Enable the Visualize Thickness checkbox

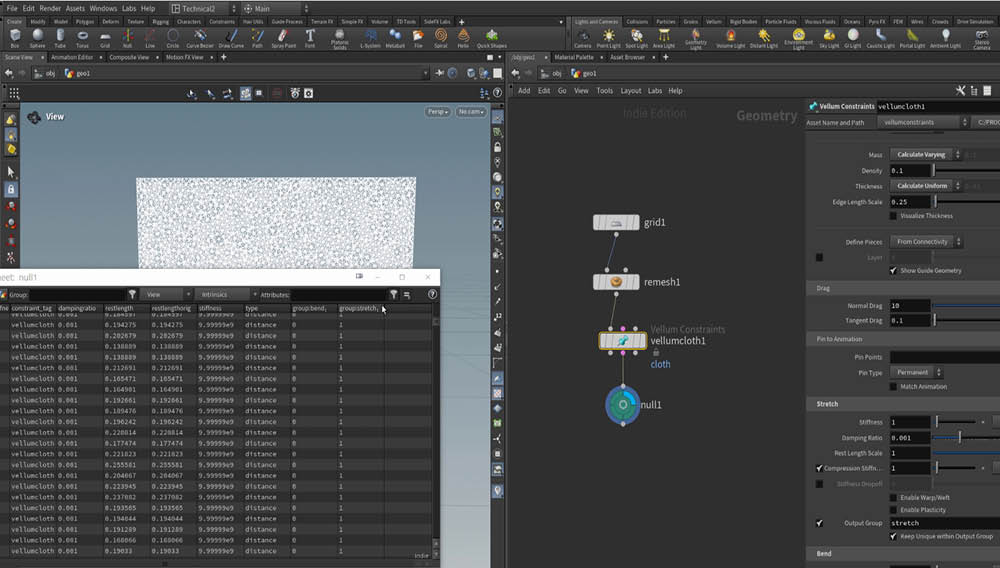click(x=894, y=216)
